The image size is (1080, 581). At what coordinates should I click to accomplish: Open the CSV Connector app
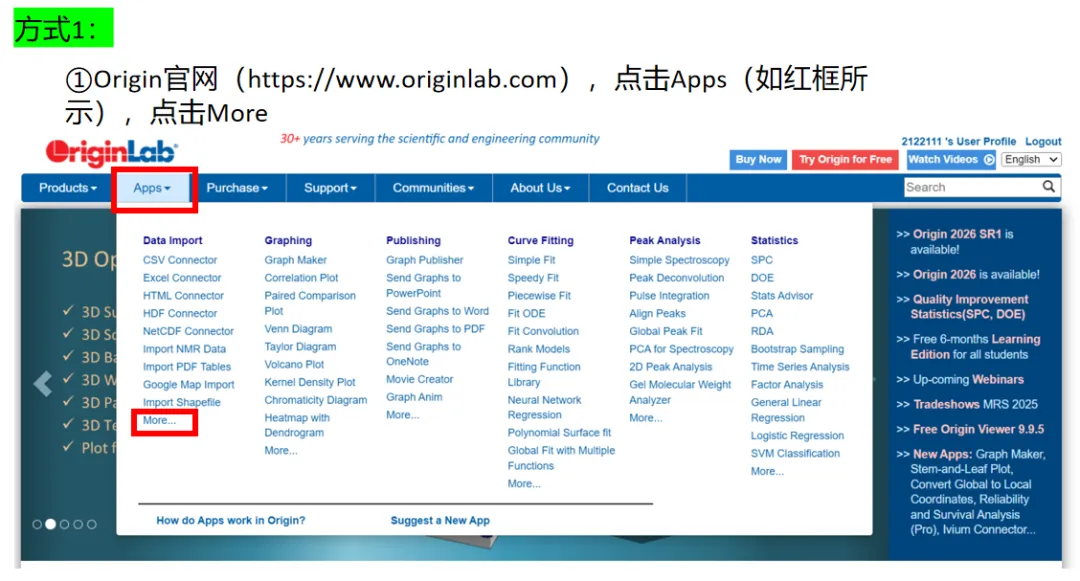point(180,260)
